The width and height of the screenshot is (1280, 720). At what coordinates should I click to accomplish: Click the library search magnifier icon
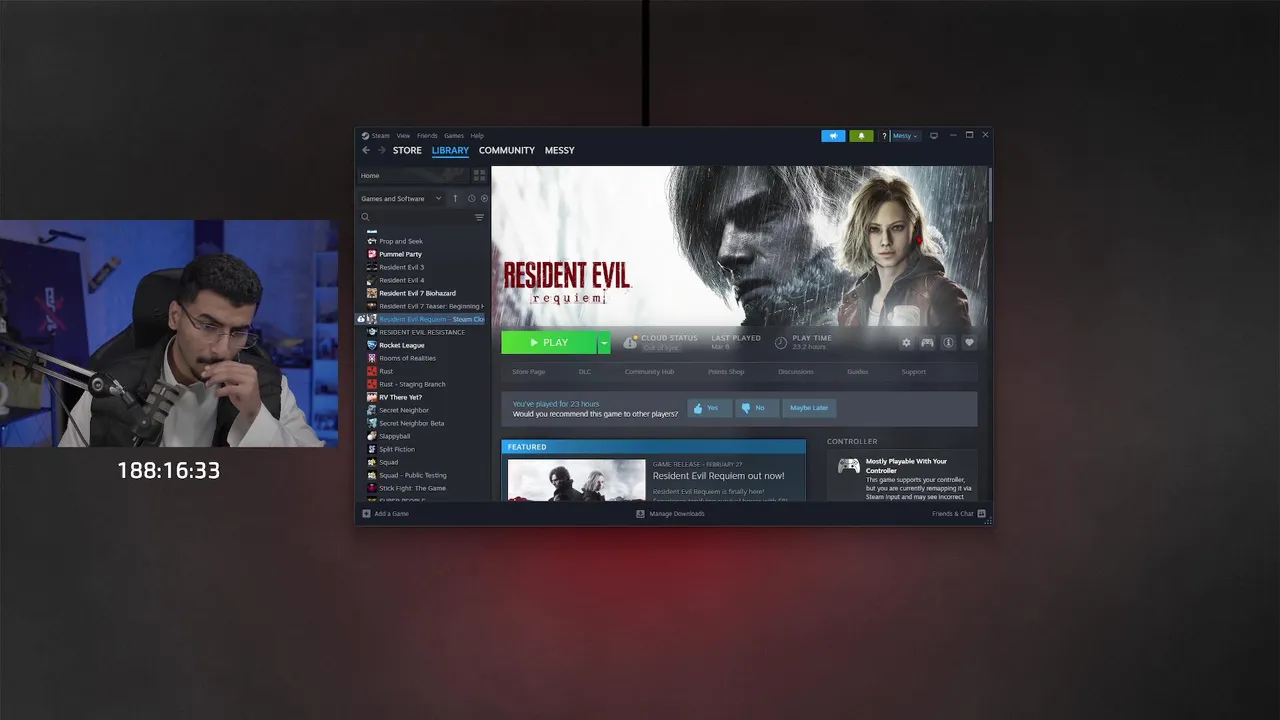(x=365, y=217)
